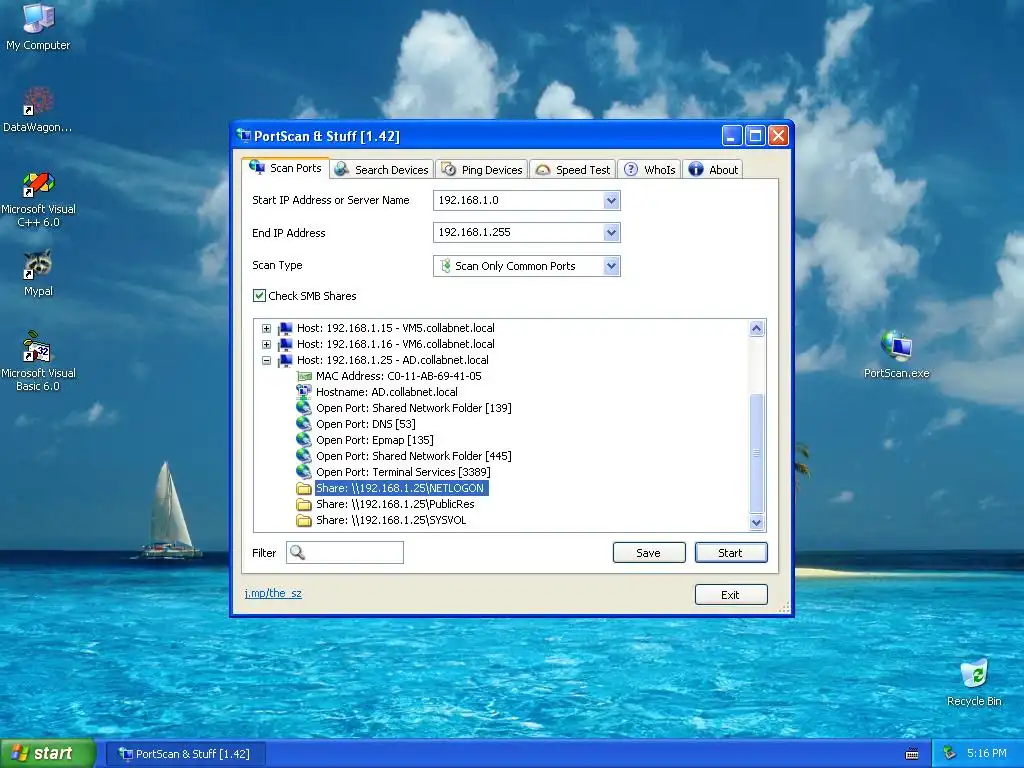The height and width of the screenshot is (768, 1024).
Task: Switch to the Scan Ports tab
Action: (285, 168)
